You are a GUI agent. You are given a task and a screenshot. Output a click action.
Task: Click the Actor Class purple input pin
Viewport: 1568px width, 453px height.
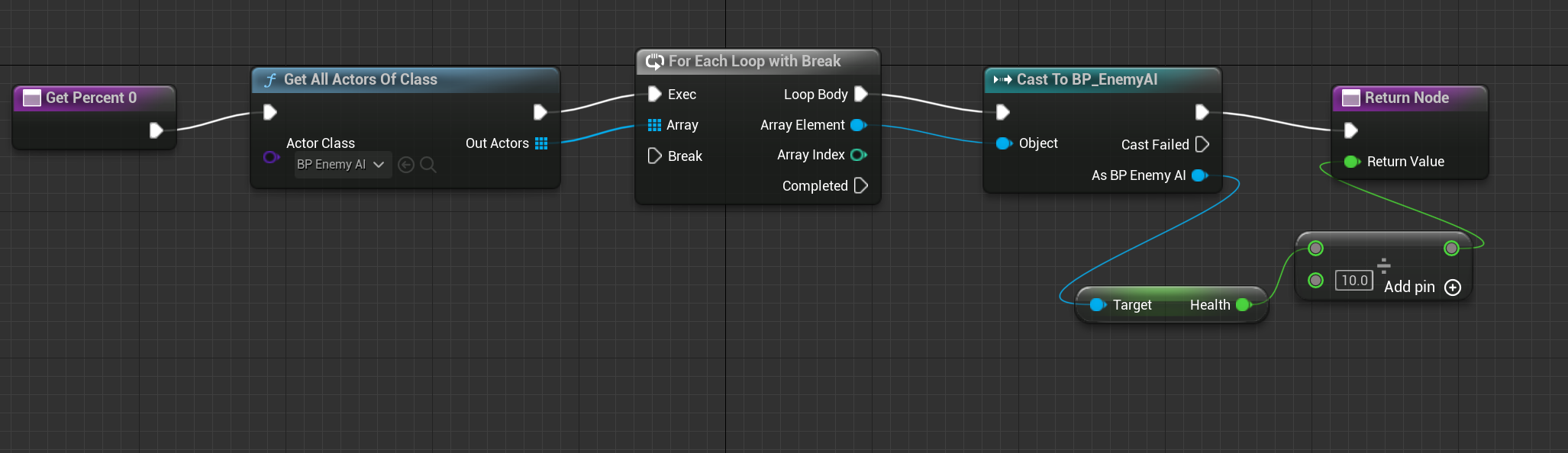pos(271,157)
